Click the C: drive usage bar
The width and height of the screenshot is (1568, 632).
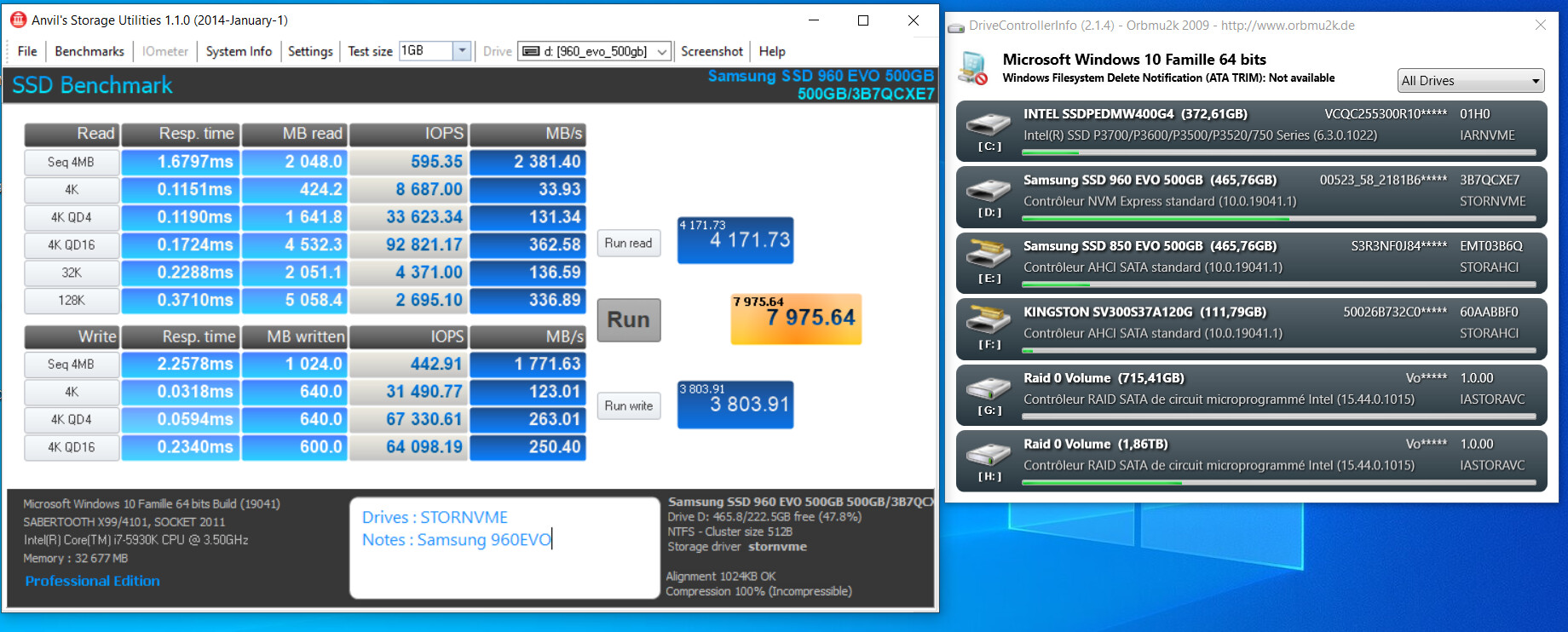click(1278, 153)
